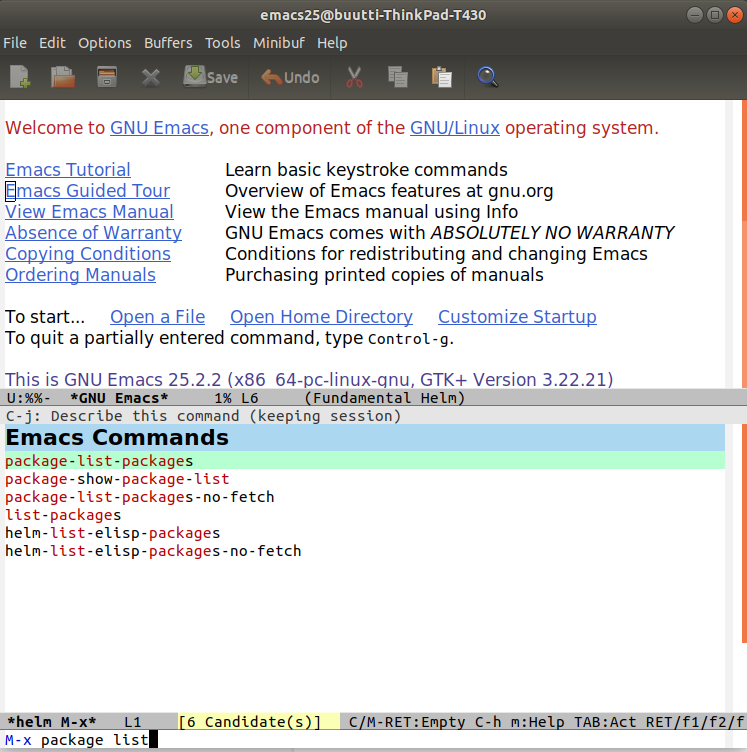
Task: Select the package-show-package-list candidate
Action: pyautogui.click(x=117, y=479)
